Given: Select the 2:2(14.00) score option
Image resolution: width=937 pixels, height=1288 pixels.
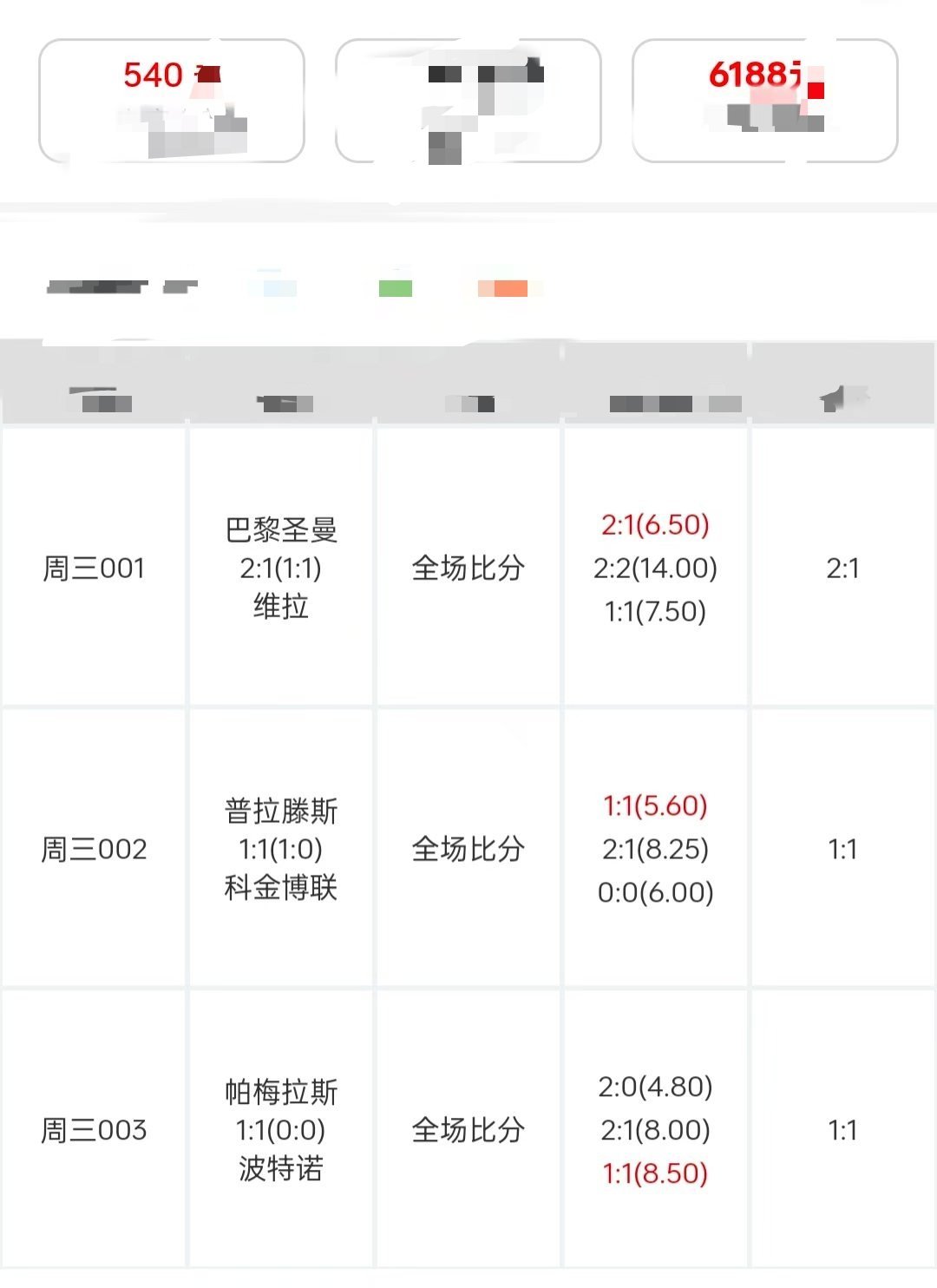Looking at the screenshot, I should coord(656,568).
